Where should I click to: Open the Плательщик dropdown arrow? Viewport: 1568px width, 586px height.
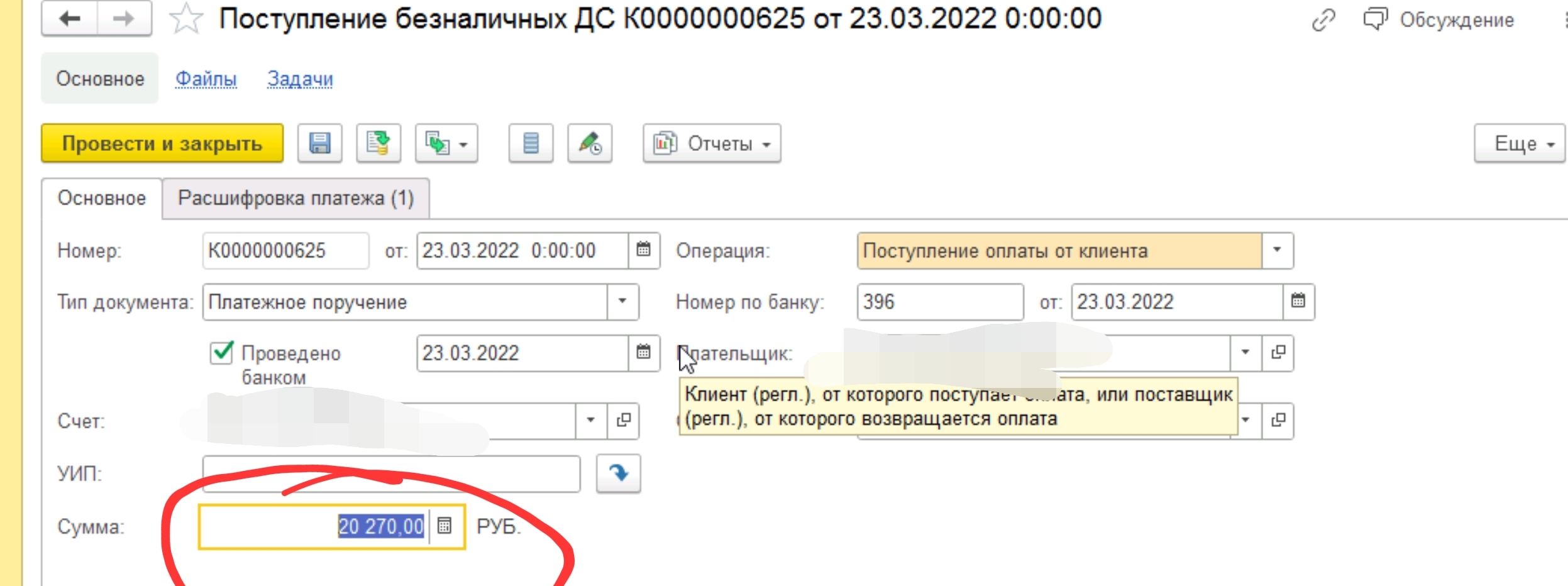point(1245,353)
